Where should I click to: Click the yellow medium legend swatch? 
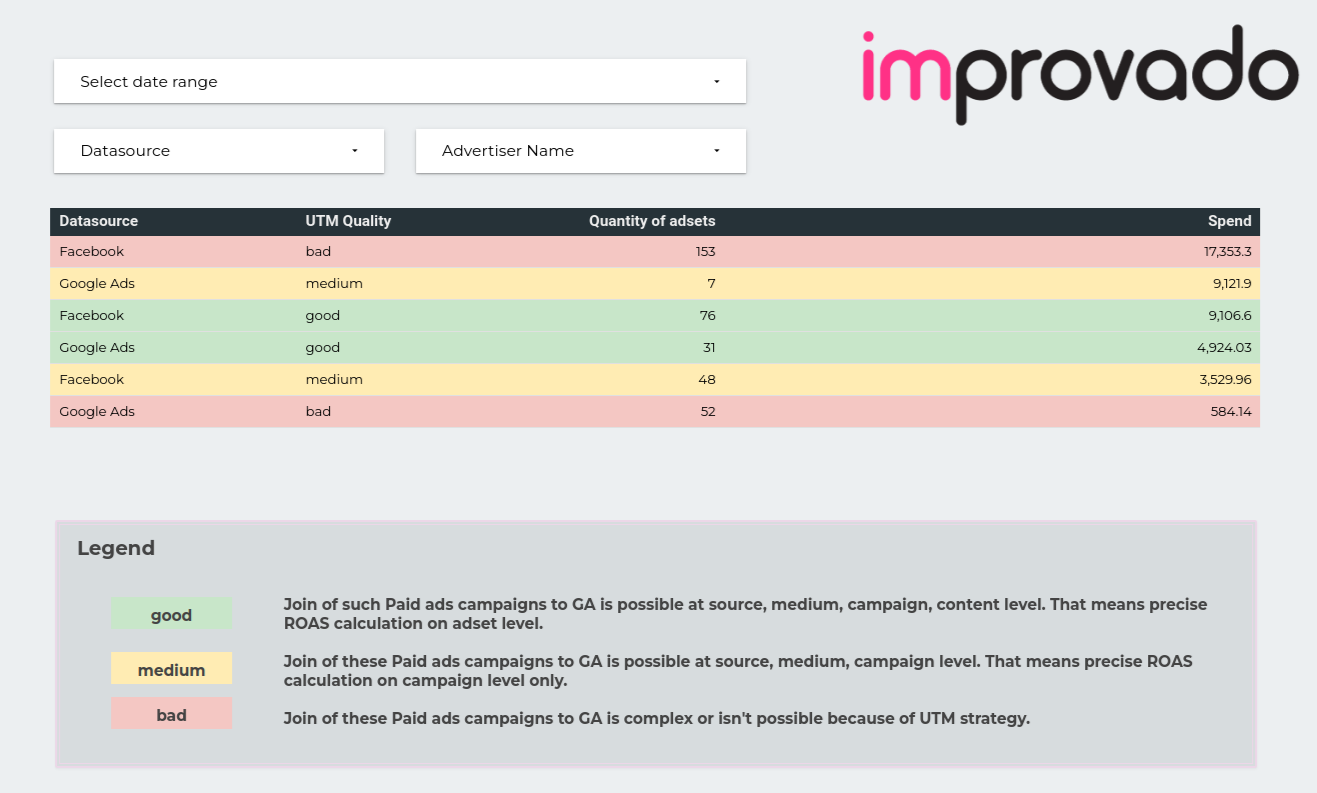pyautogui.click(x=171, y=668)
